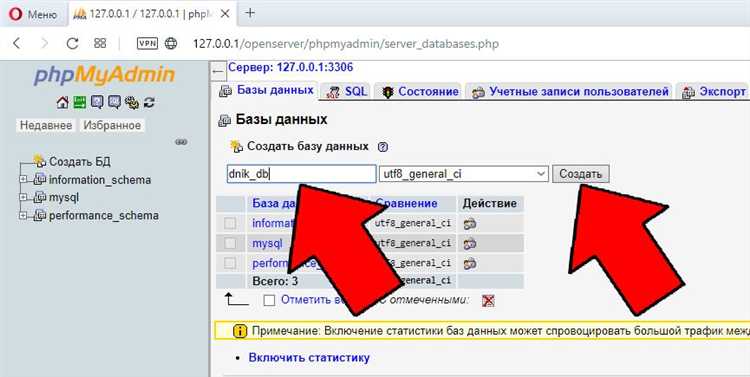The height and width of the screenshot is (377, 750).
Task: Open Состояние tab
Action: (x=421, y=91)
